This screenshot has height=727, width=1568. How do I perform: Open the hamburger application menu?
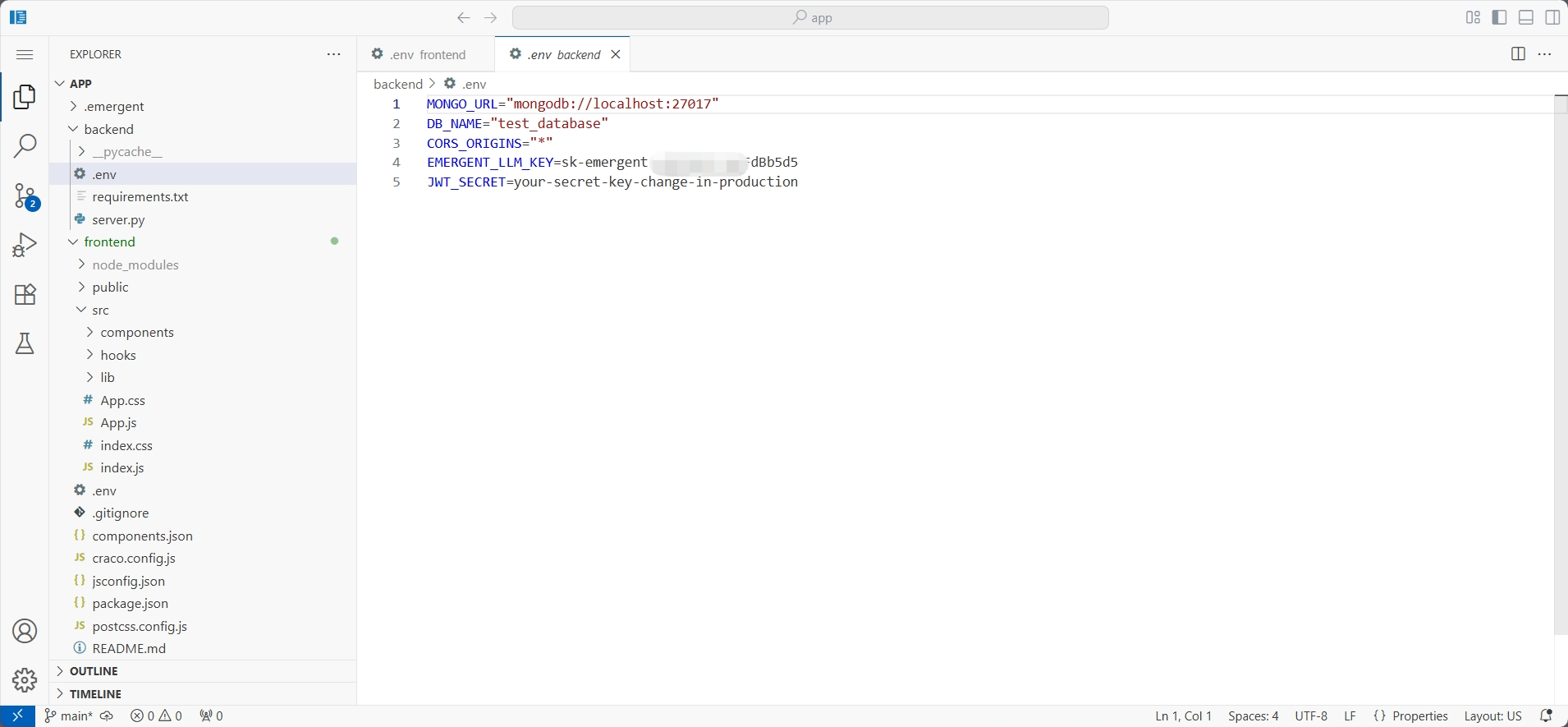25,55
